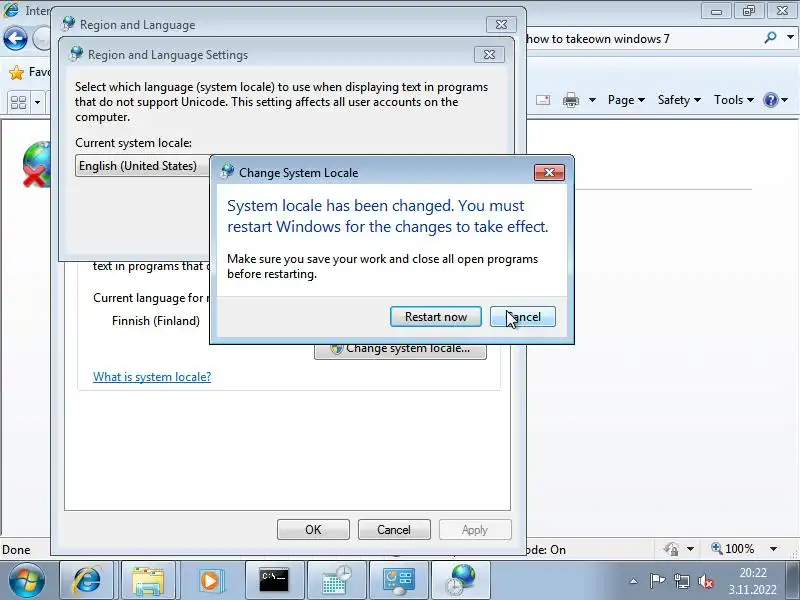Open the English (United States) locale dropdown
The height and width of the screenshot is (600, 800).
143,166
